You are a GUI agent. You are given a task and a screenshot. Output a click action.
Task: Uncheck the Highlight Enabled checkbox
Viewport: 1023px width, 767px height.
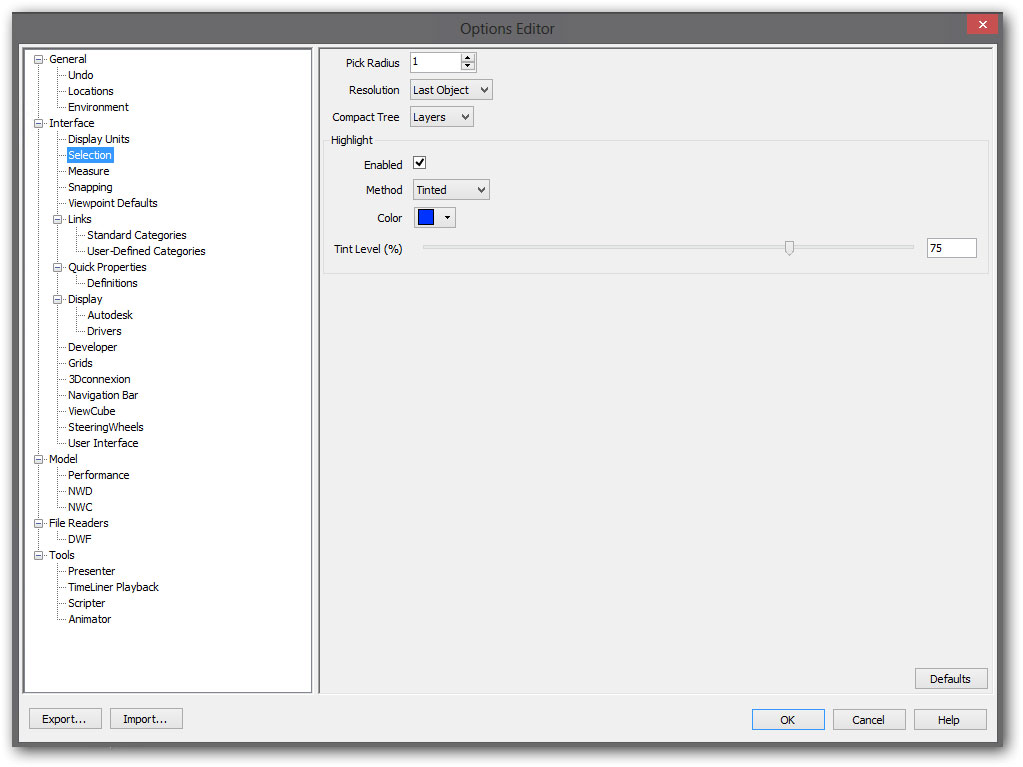click(x=420, y=164)
